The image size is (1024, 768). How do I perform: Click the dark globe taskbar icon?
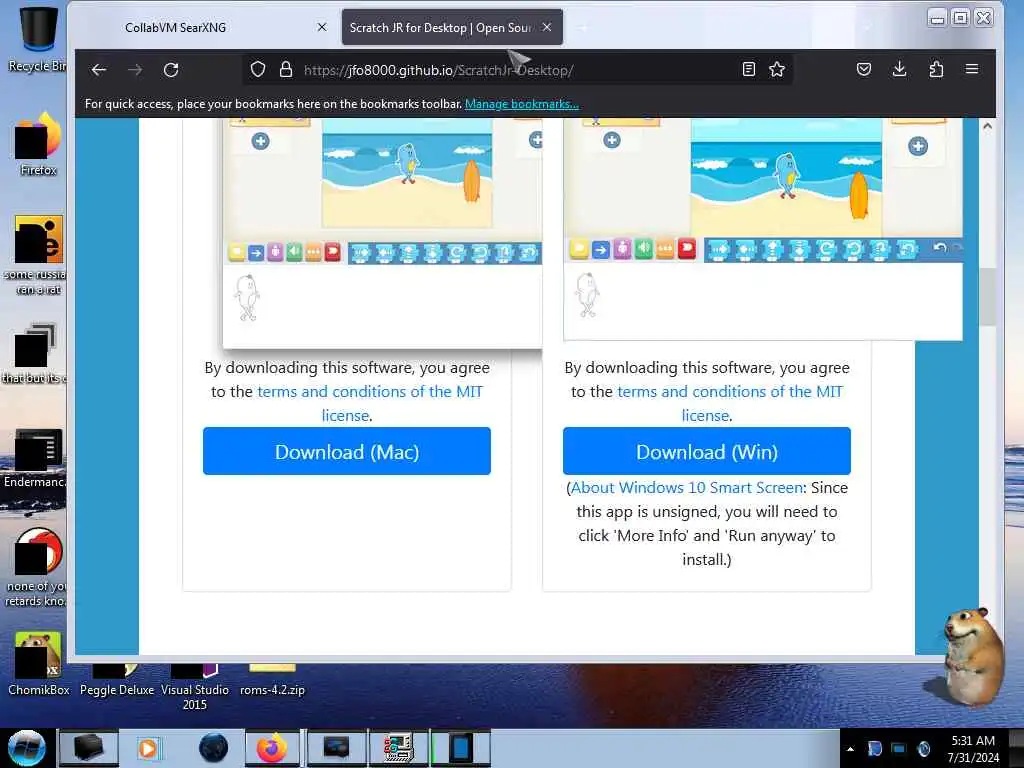pos(214,748)
